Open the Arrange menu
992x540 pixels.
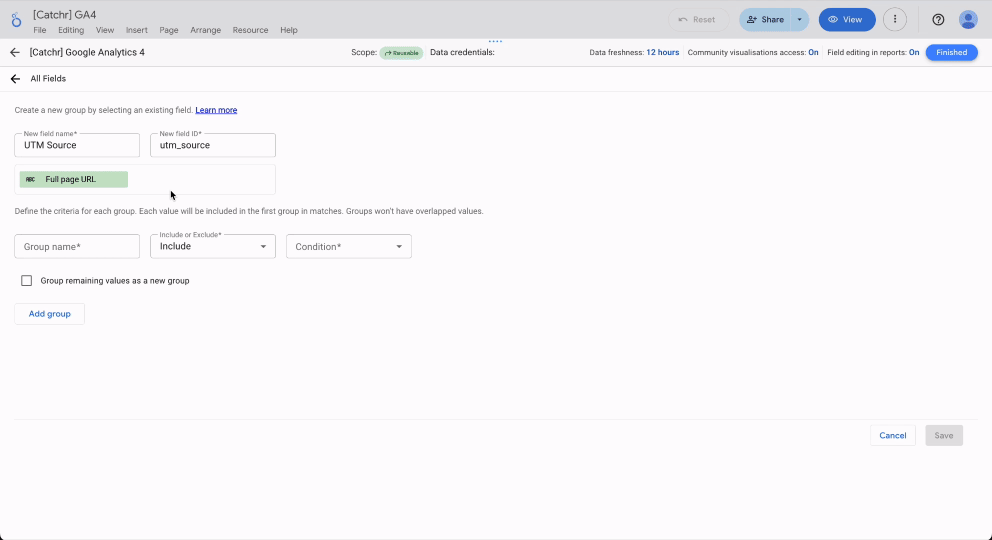click(x=206, y=30)
